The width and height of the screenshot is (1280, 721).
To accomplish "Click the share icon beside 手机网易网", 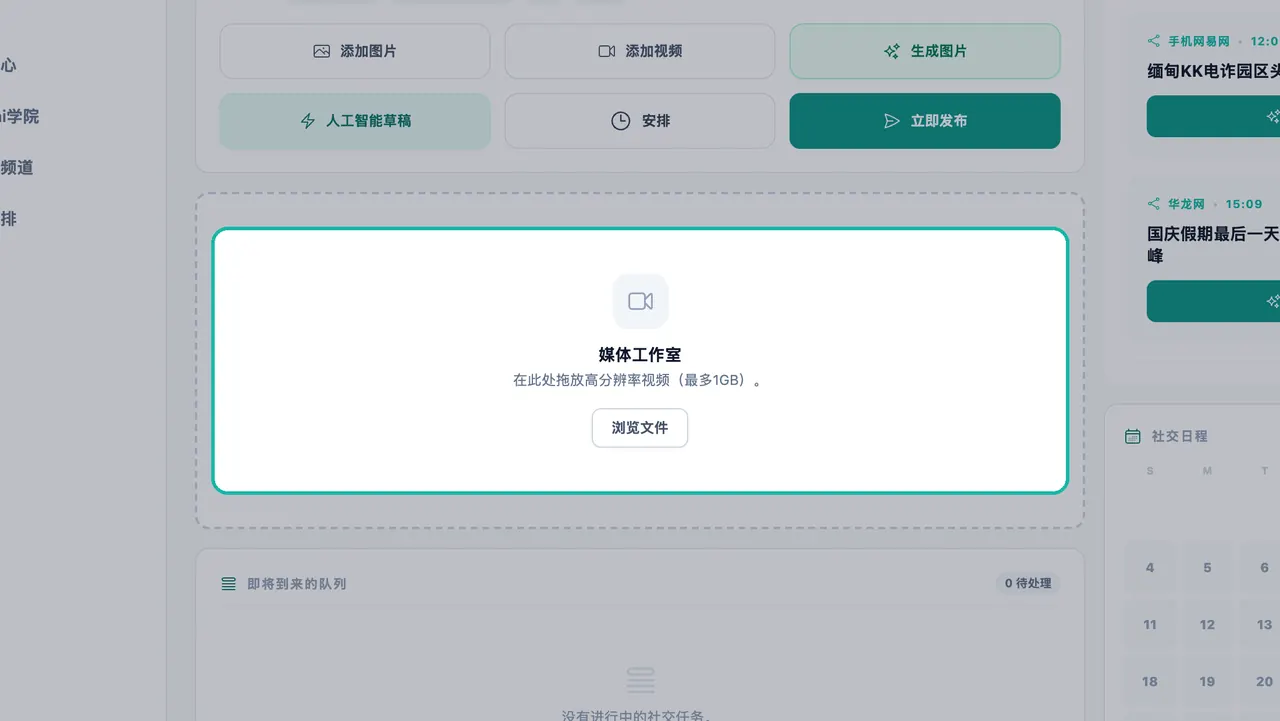I will pyautogui.click(x=1154, y=41).
